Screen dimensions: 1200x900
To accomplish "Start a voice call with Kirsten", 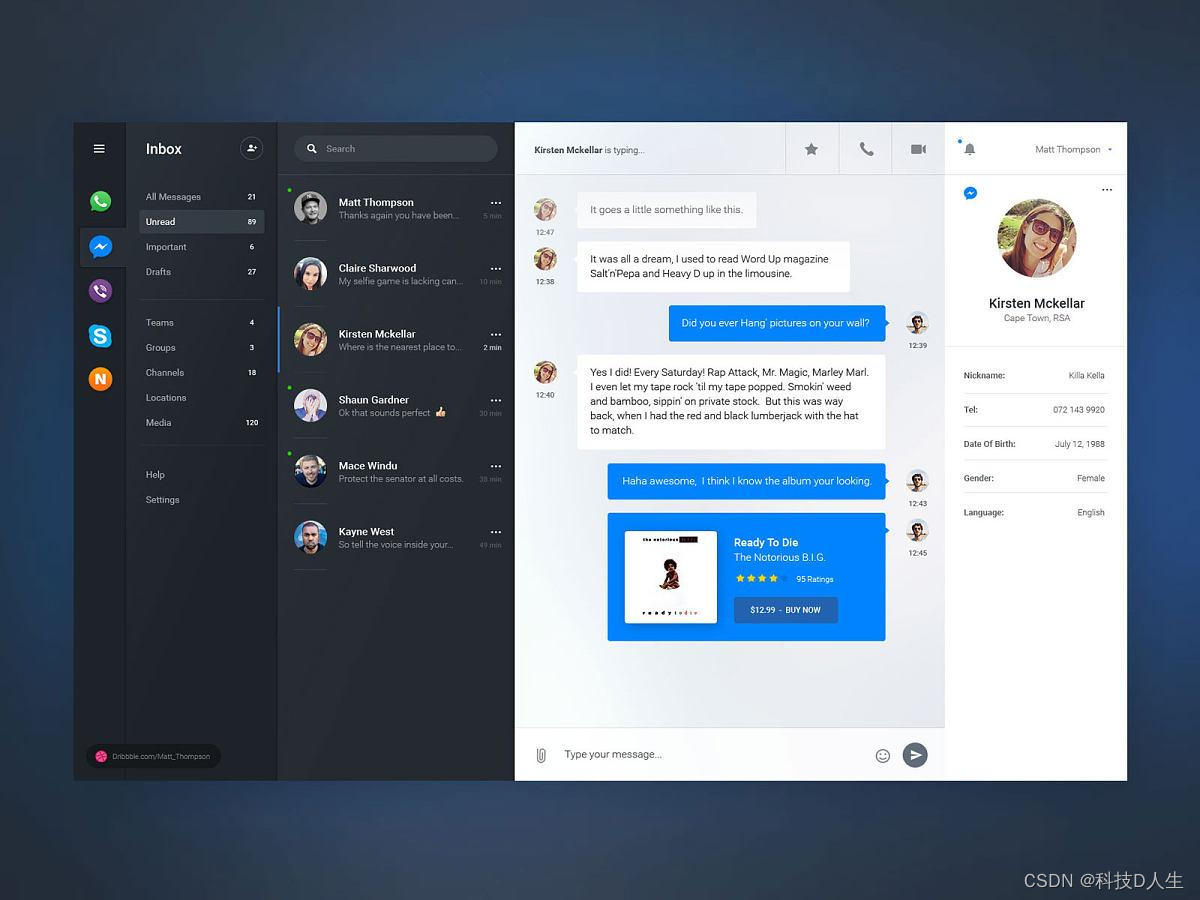I will pyautogui.click(x=866, y=149).
